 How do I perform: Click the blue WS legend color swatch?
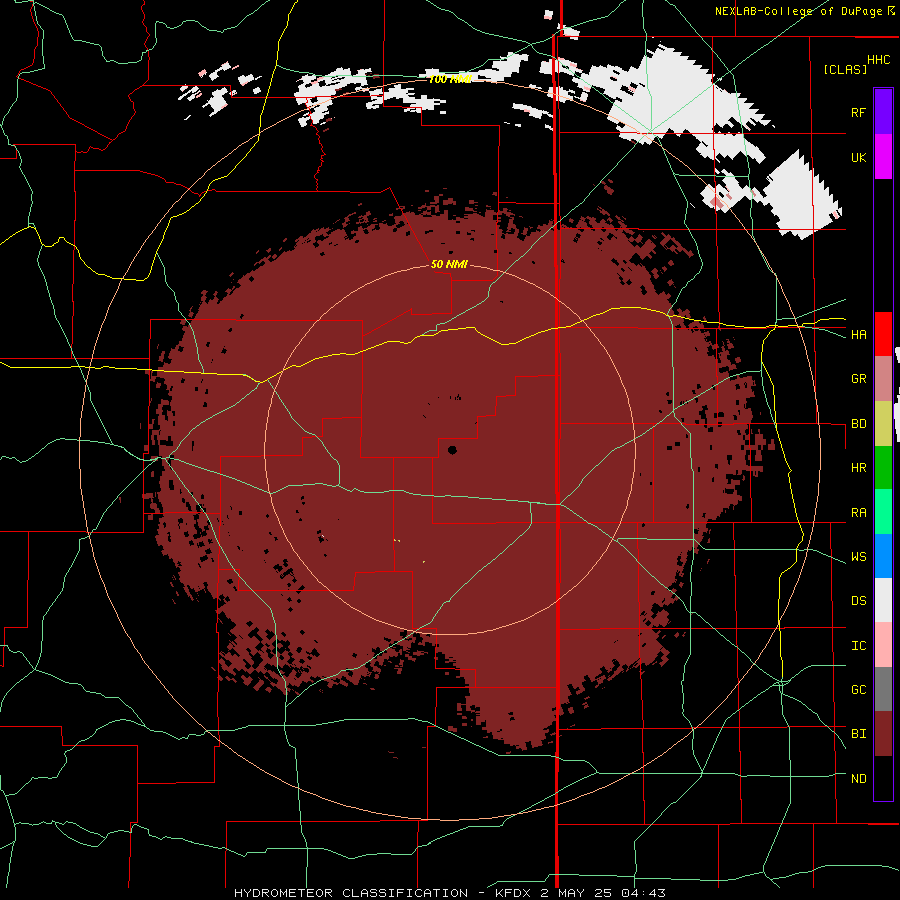tap(883, 556)
